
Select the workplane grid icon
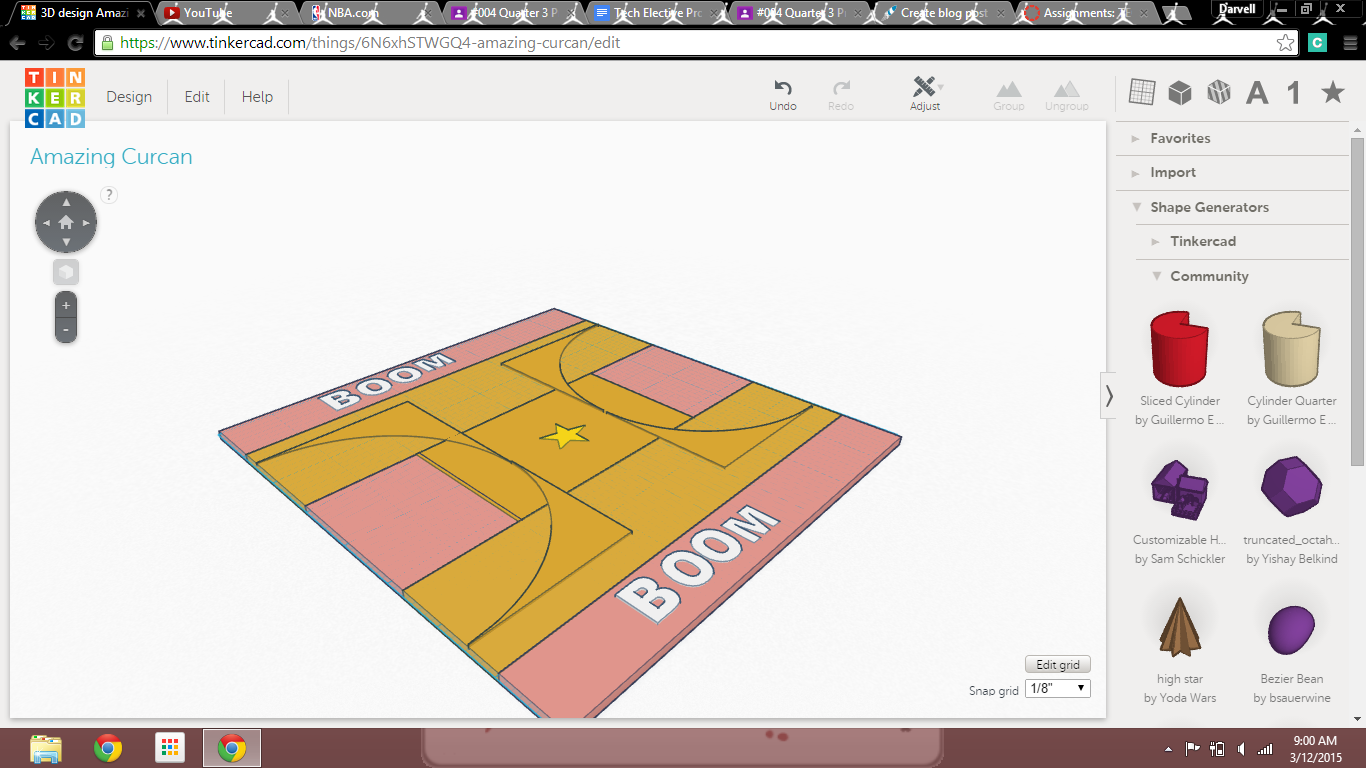(1141, 93)
